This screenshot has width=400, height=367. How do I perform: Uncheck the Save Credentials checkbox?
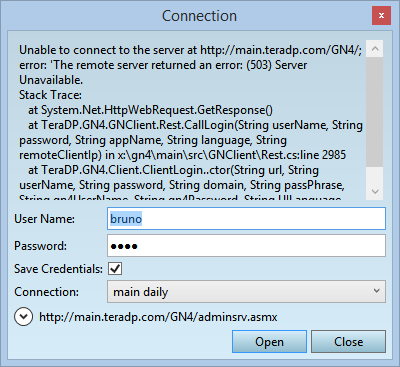[x=115, y=268]
